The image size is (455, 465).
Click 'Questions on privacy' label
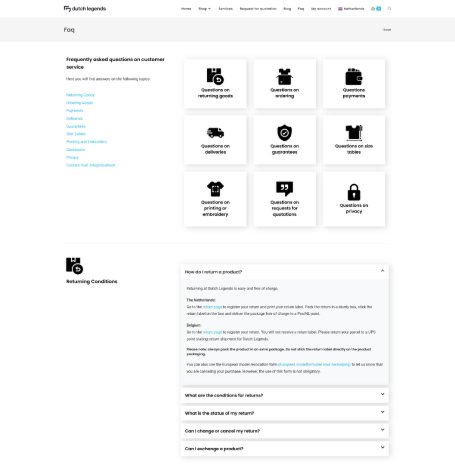(x=354, y=208)
